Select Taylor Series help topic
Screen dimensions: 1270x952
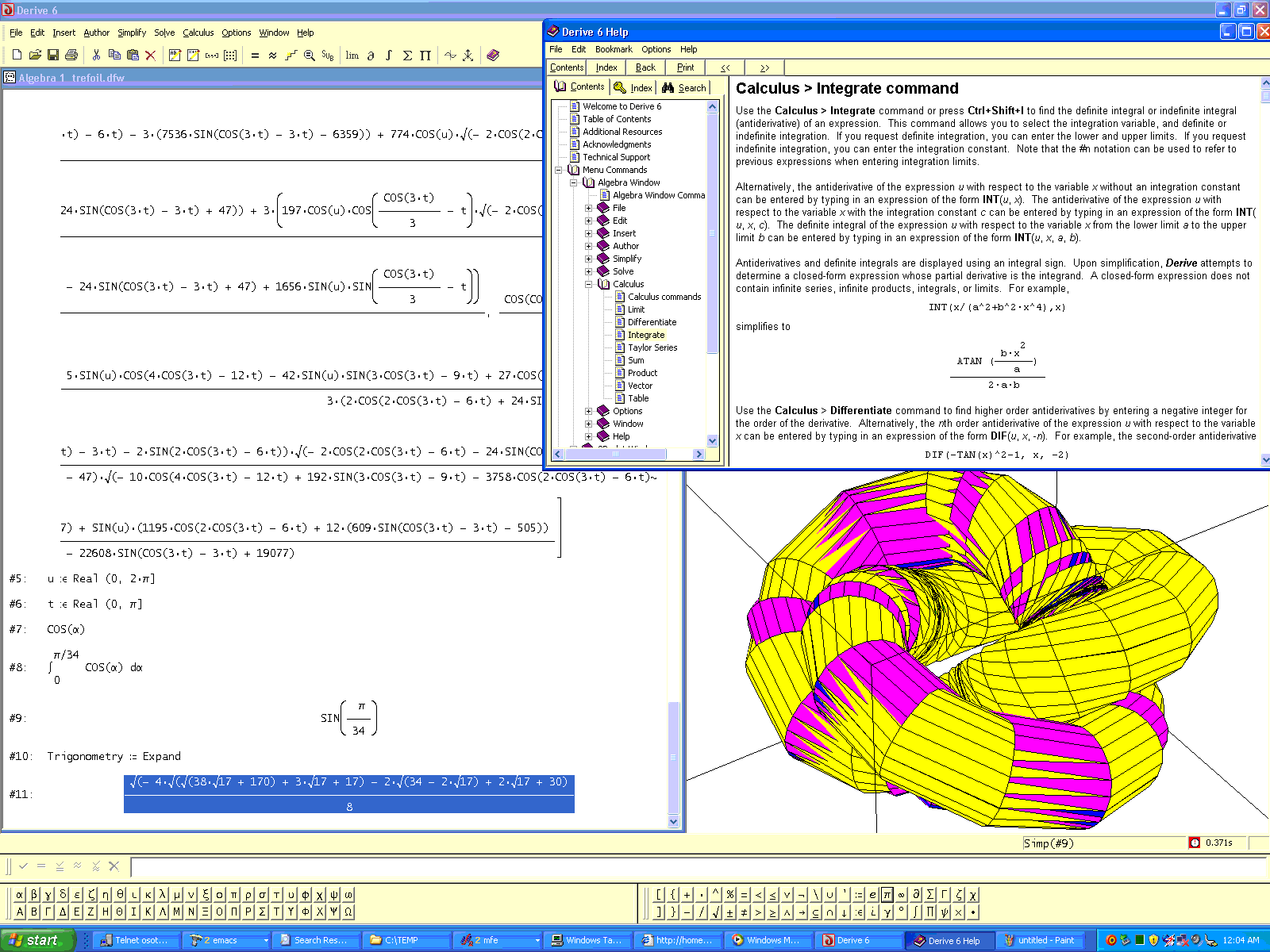click(652, 347)
